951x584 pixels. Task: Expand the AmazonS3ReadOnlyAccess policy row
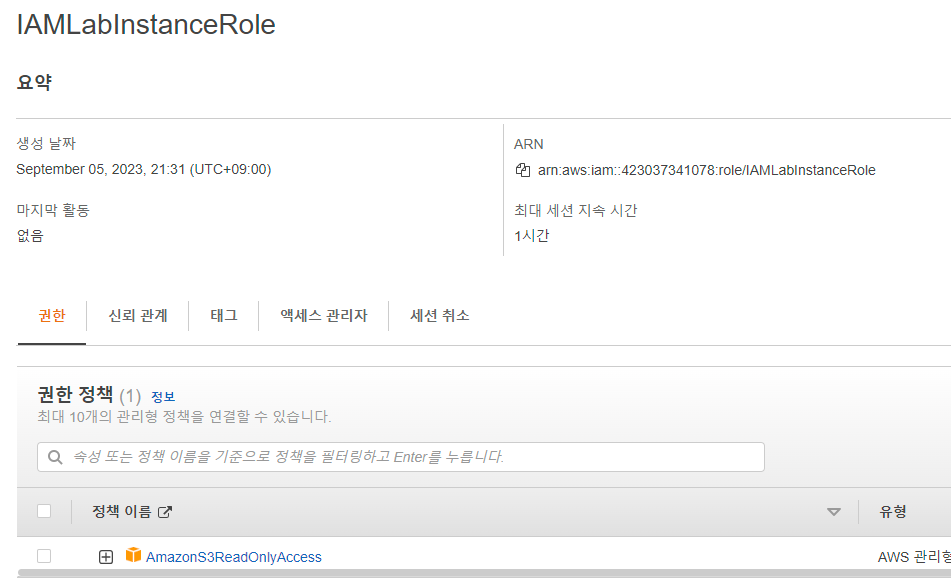point(106,557)
